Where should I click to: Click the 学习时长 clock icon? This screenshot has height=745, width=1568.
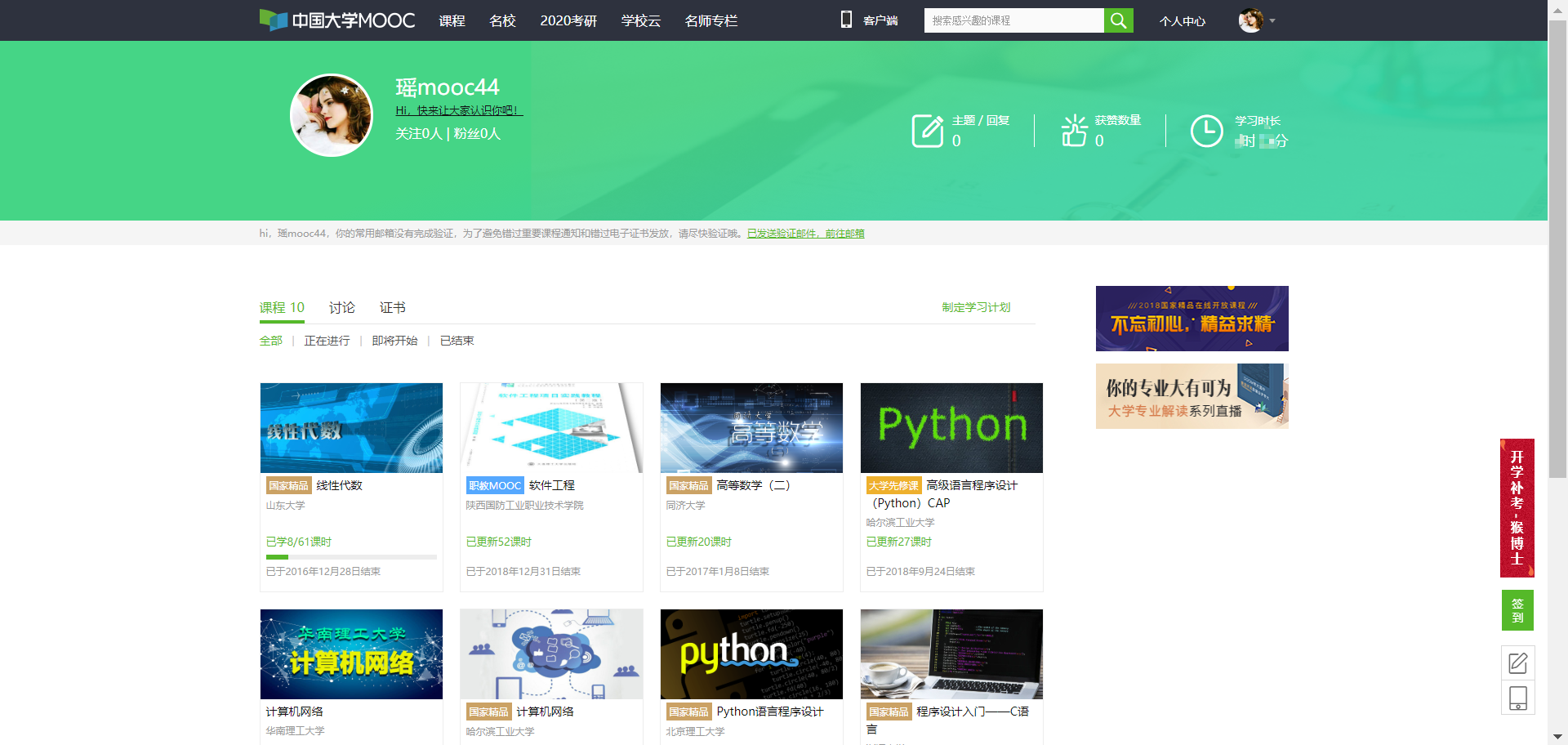(1206, 131)
